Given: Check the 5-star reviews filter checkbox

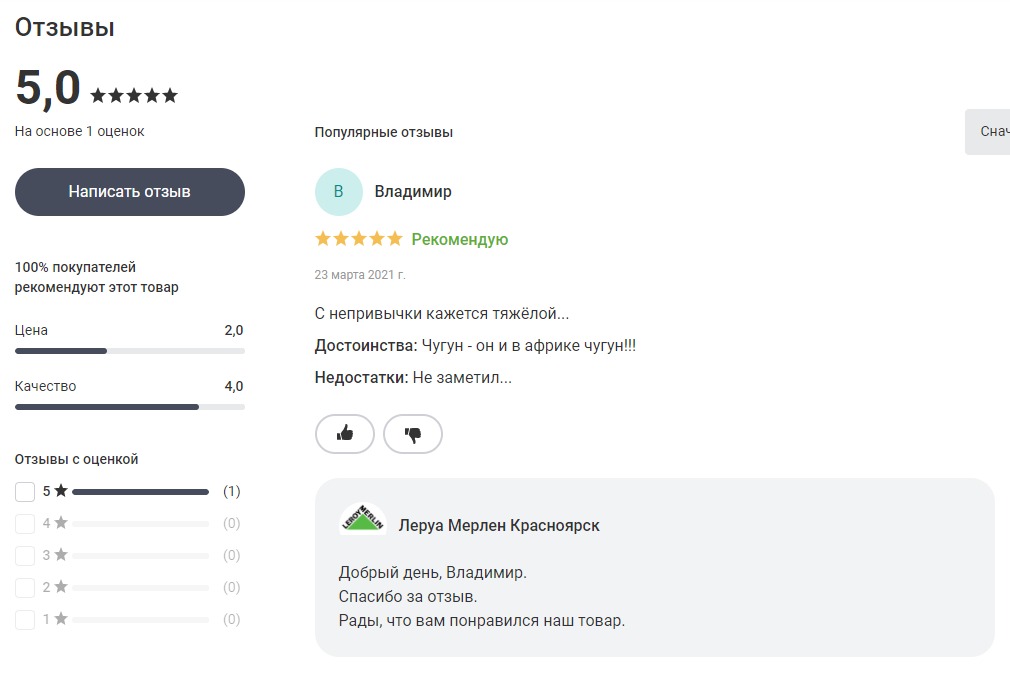Looking at the screenshot, I should click(24, 492).
